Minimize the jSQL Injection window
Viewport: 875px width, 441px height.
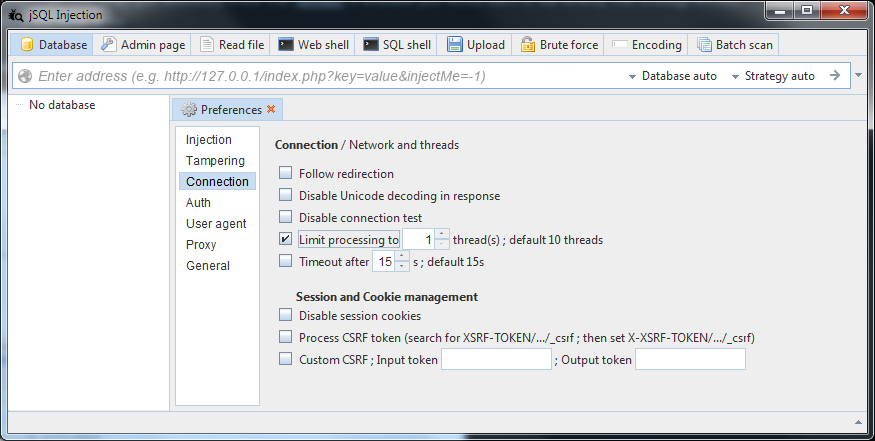(780, 11)
